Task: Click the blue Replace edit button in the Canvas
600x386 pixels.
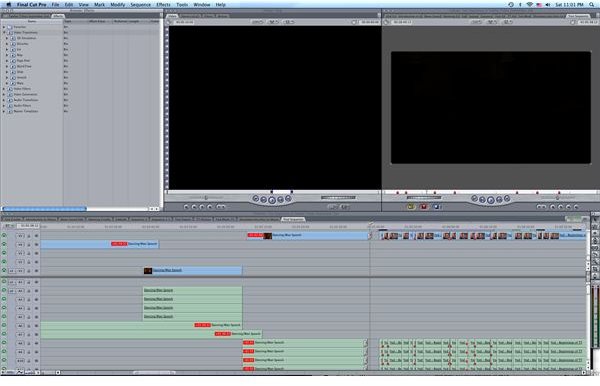Action: tap(436, 207)
